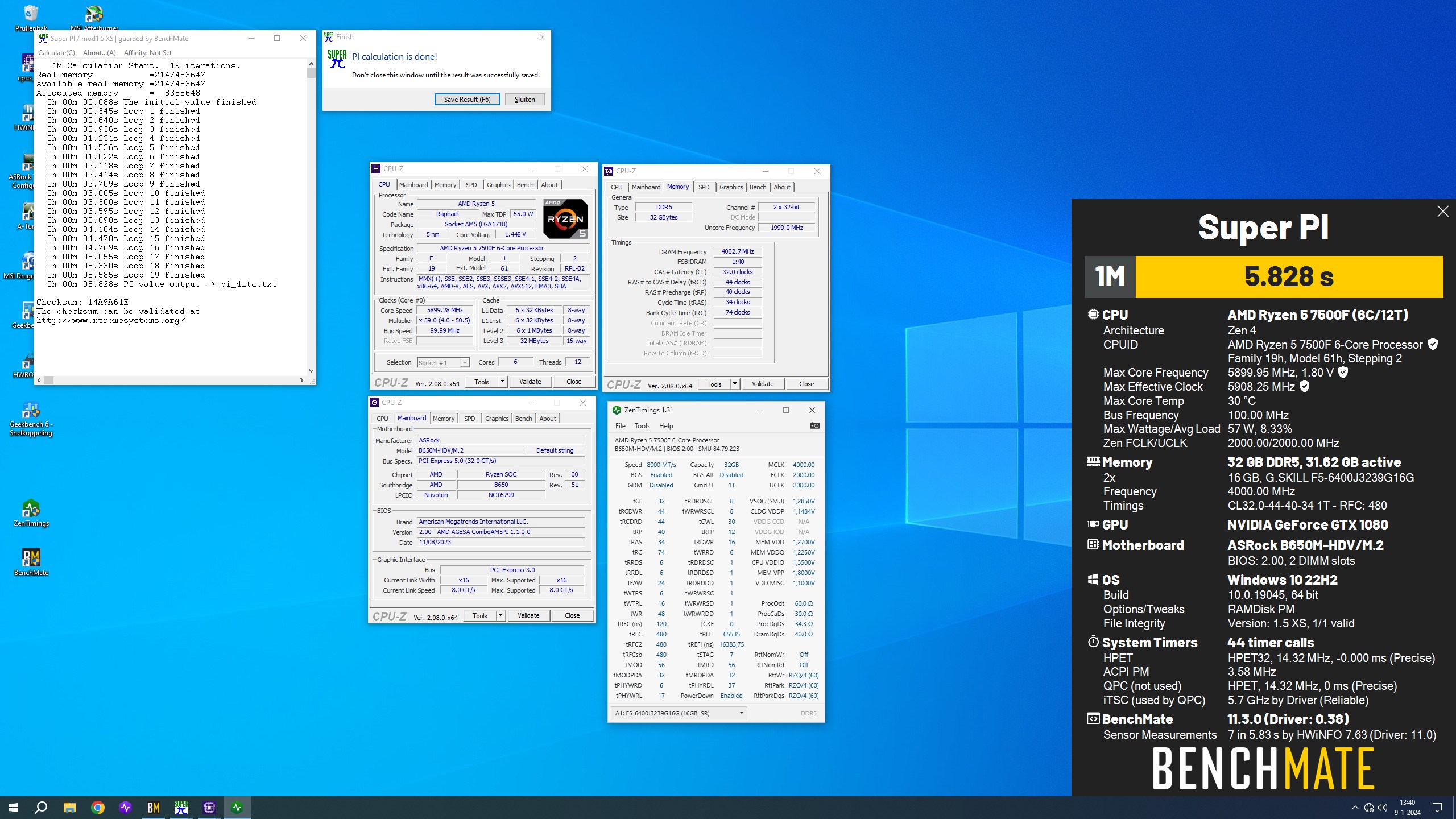The image size is (1456, 819).
Task: Expand Tools dropdown arrow in CPU tab CPU-Z
Action: pos(502,382)
